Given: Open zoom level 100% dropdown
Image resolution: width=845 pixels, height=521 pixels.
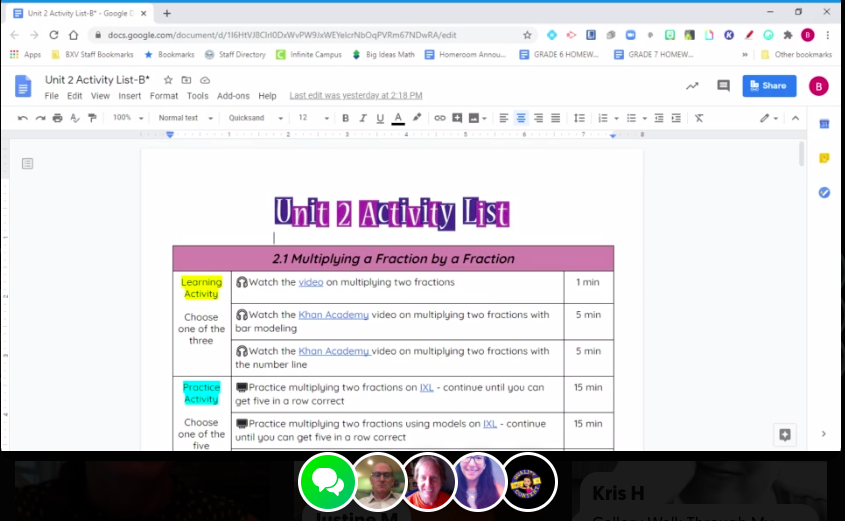Looking at the screenshot, I should [x=128, y=118].
